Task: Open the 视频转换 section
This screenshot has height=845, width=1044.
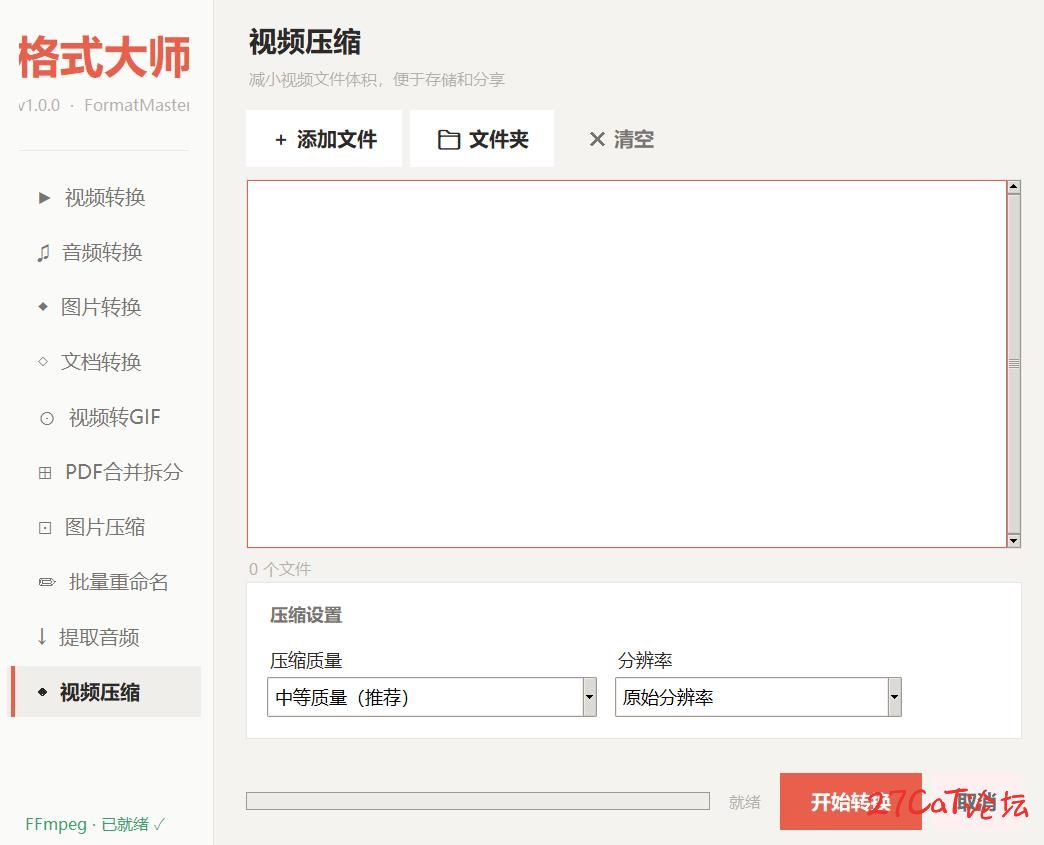Action: coord(105,198)
